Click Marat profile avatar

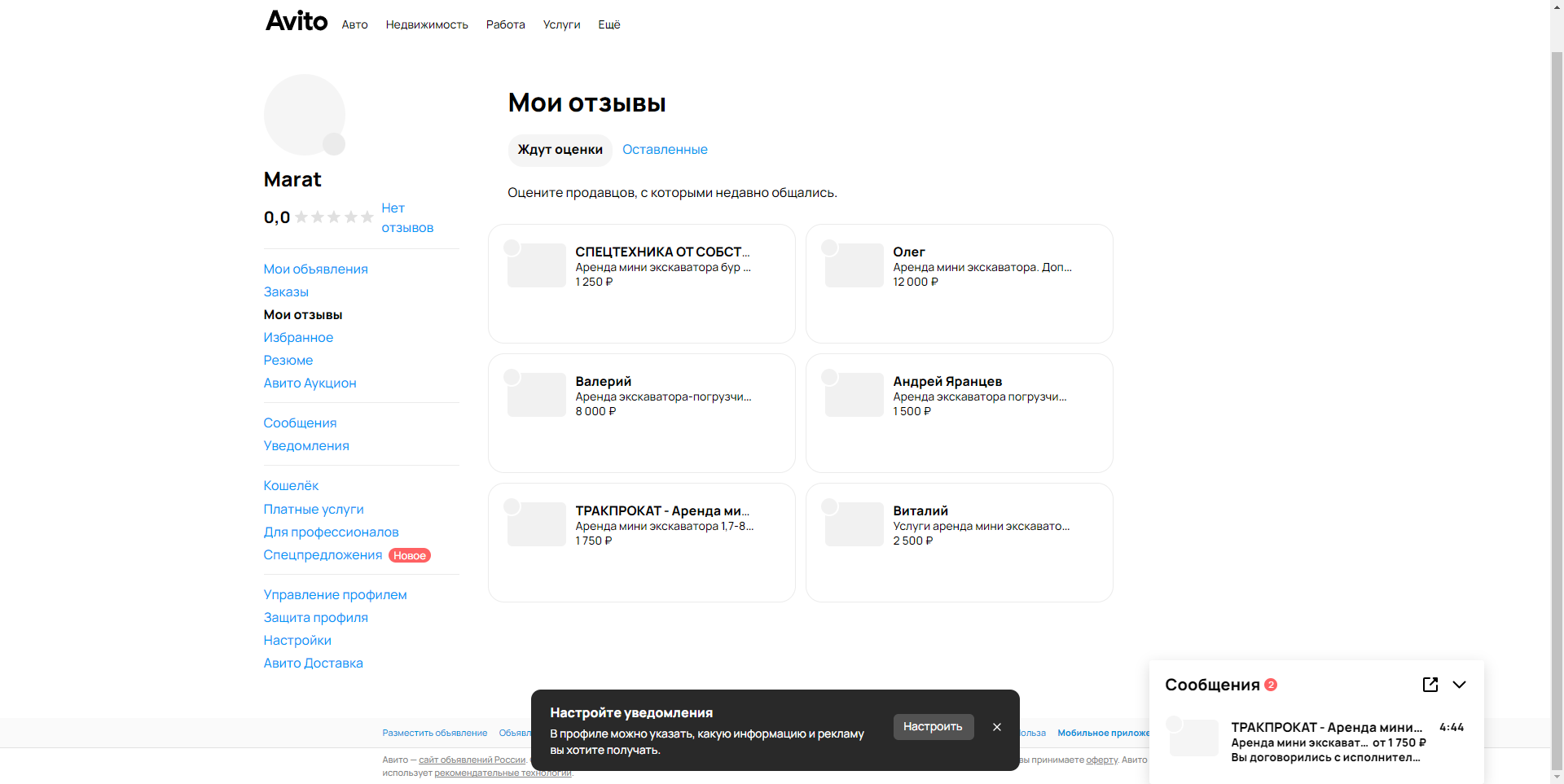(305, 115)
